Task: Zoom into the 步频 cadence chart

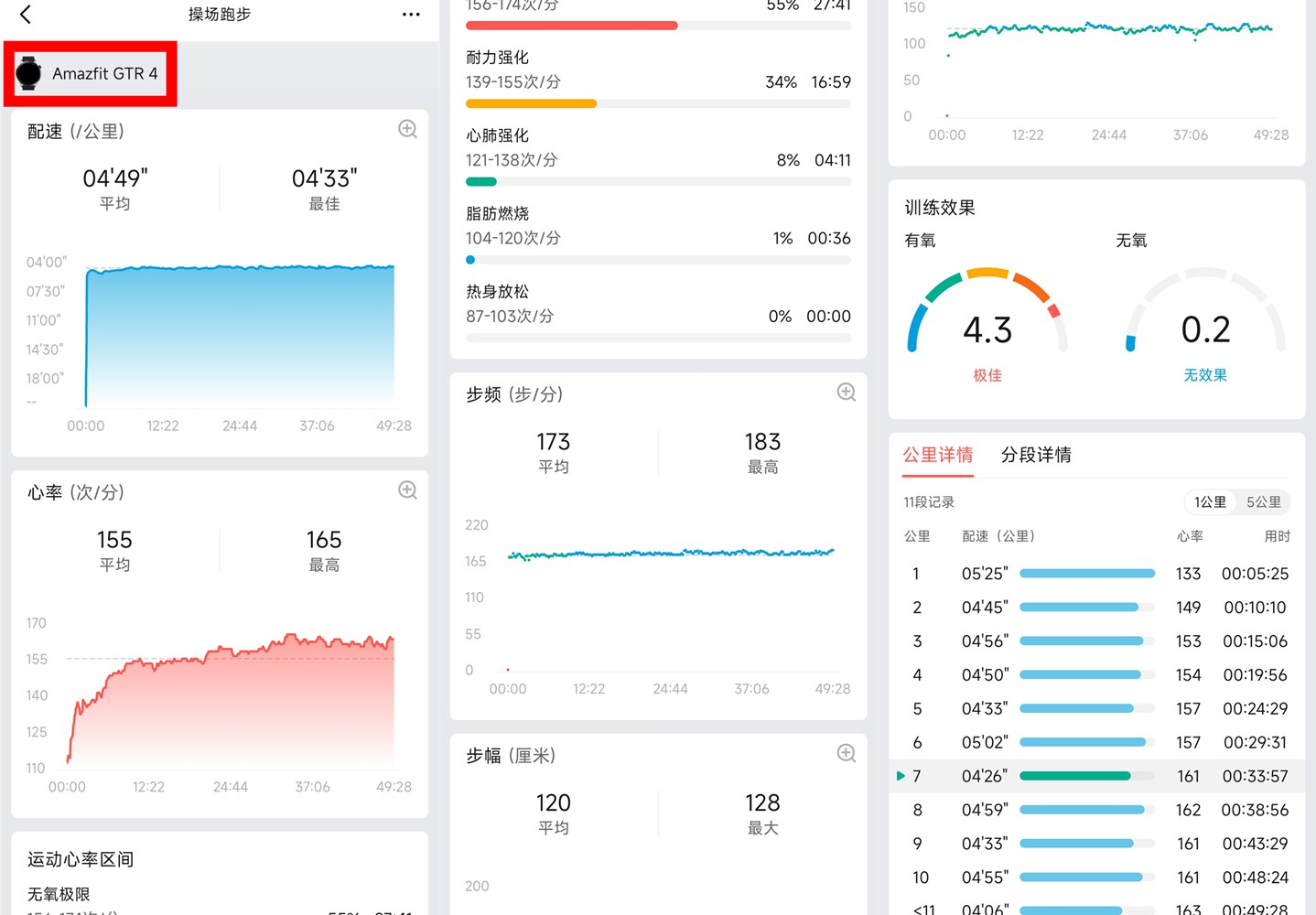Action: [847, 393]
